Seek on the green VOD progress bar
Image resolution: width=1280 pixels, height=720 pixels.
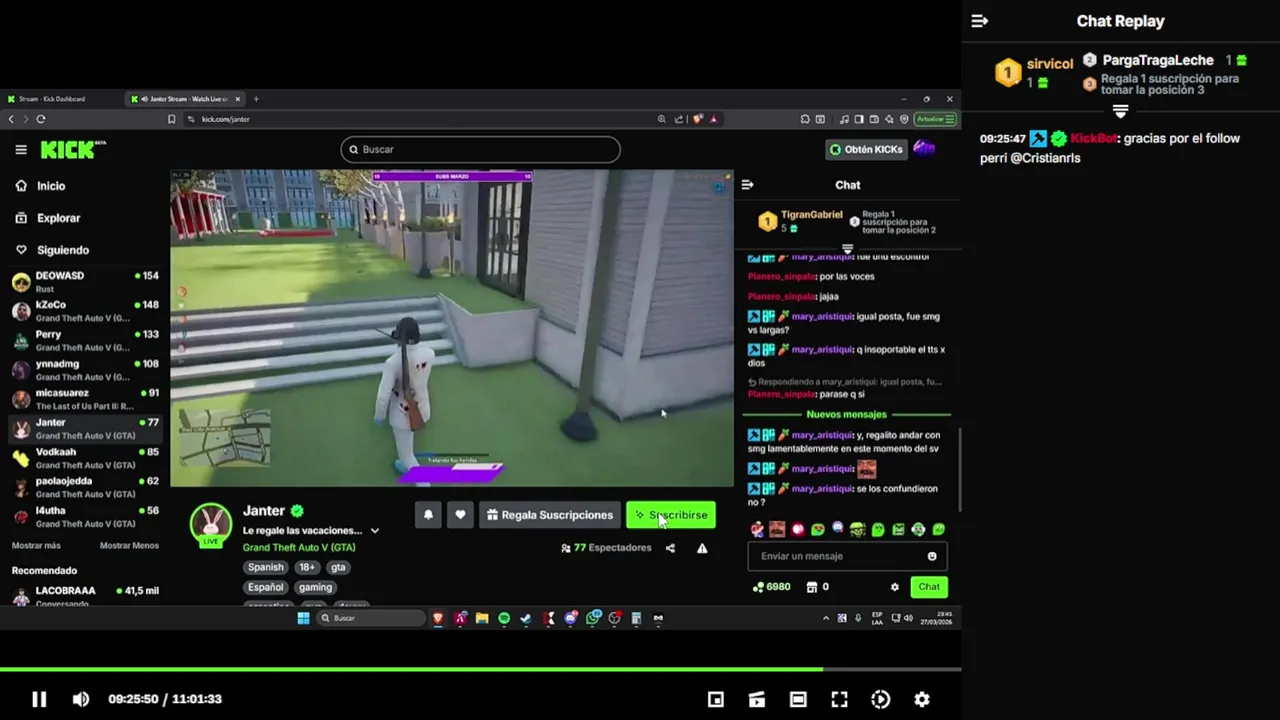[480, 669]
